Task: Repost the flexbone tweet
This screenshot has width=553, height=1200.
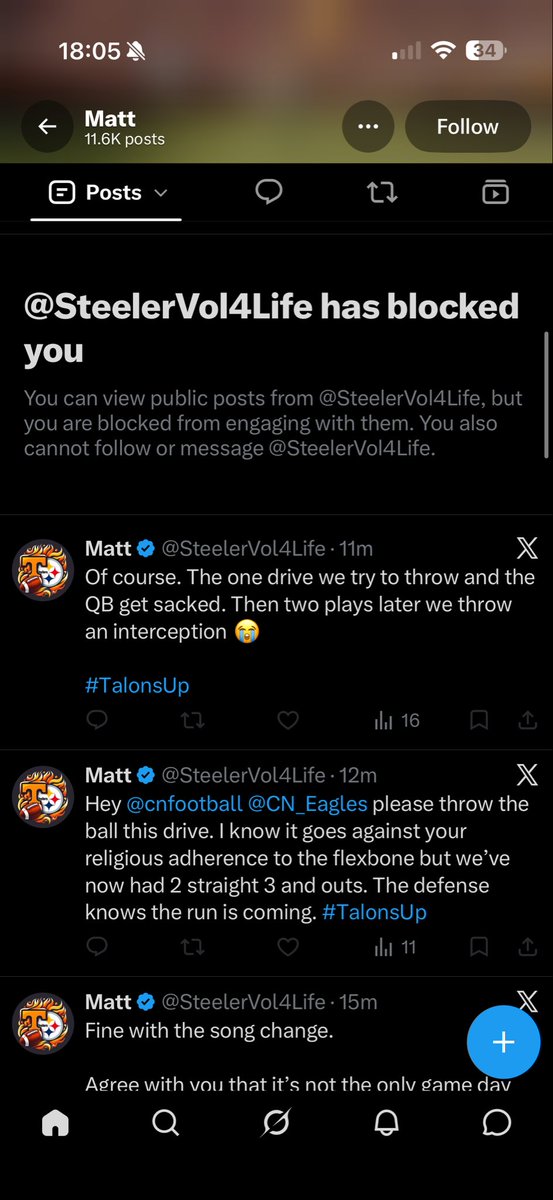Action: point(193,946)
